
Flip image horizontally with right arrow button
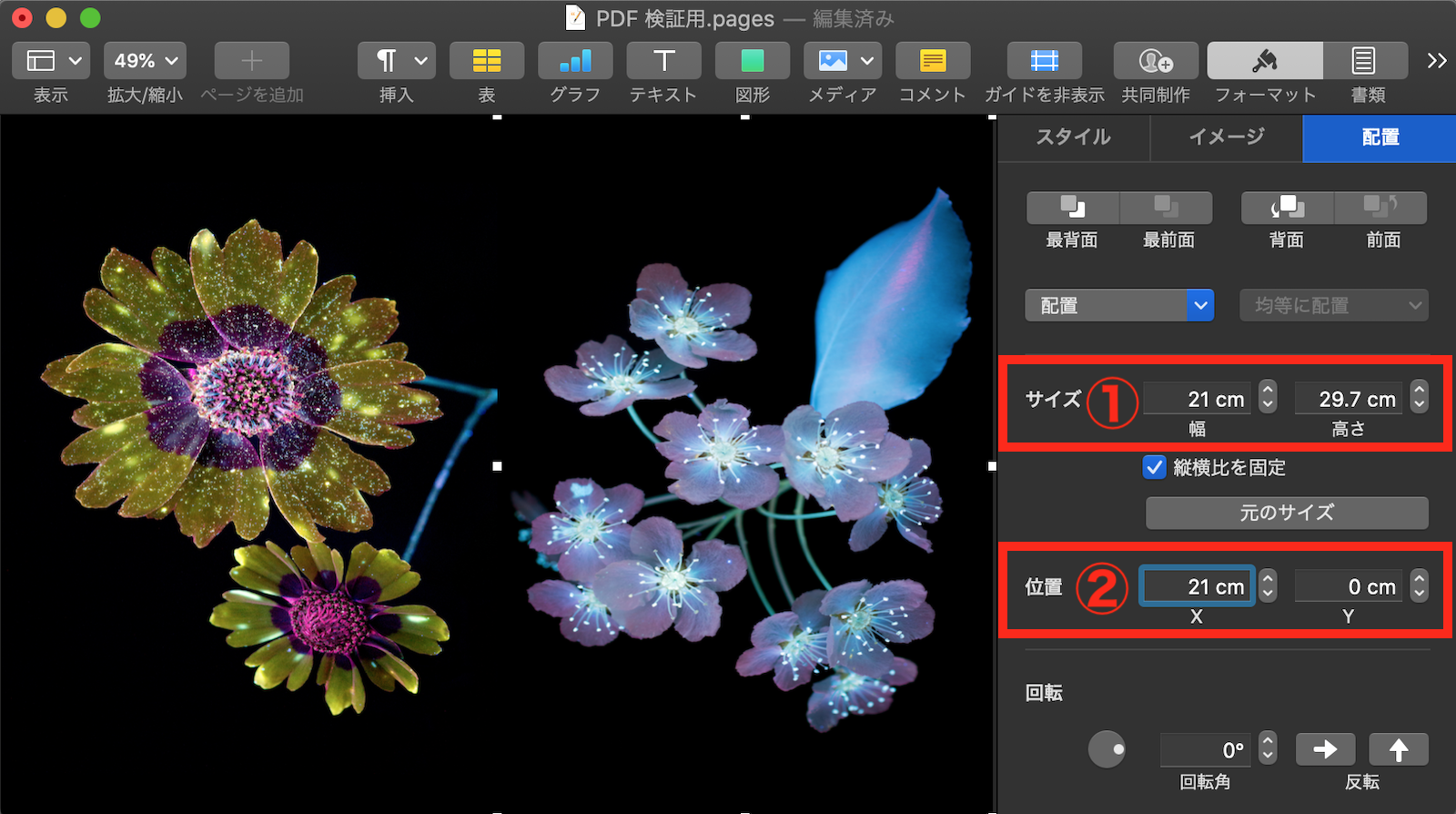click(x=1325, y=749)
